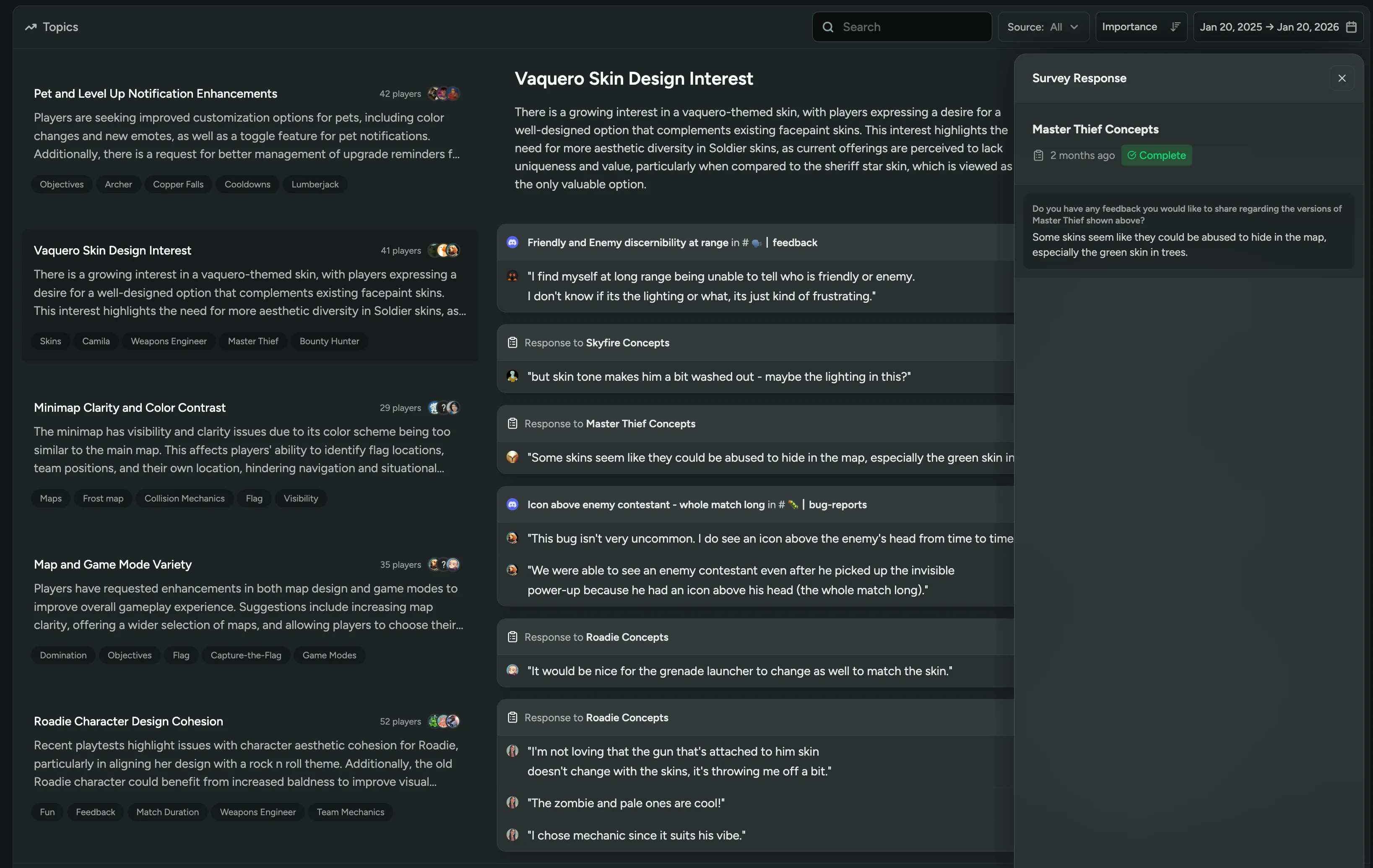Click Discord icon beside Friendly and Enemy discernibility
1373x868 pixels.
tap(512, 242)
